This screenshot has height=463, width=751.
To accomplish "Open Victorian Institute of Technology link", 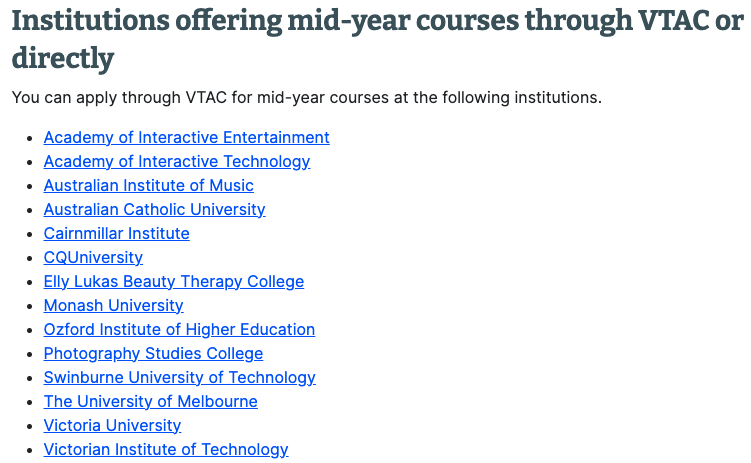I will click(x=166, y=449).
